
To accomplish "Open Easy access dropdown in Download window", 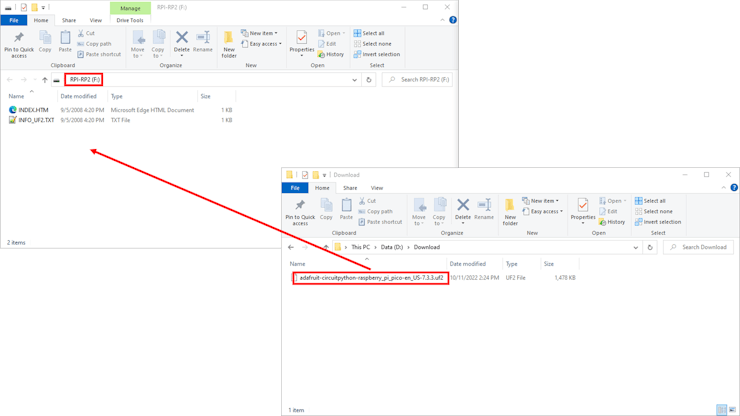I will click(x=542, y=211).
